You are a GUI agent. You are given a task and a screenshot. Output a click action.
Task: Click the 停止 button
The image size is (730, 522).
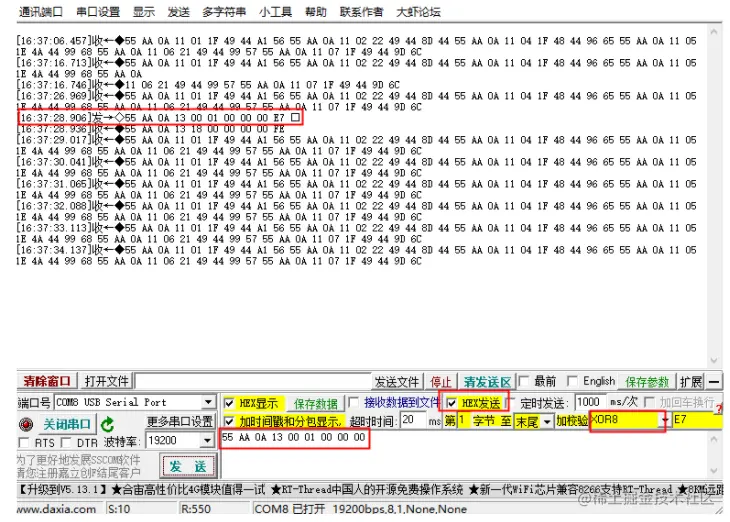coord(441,382)
